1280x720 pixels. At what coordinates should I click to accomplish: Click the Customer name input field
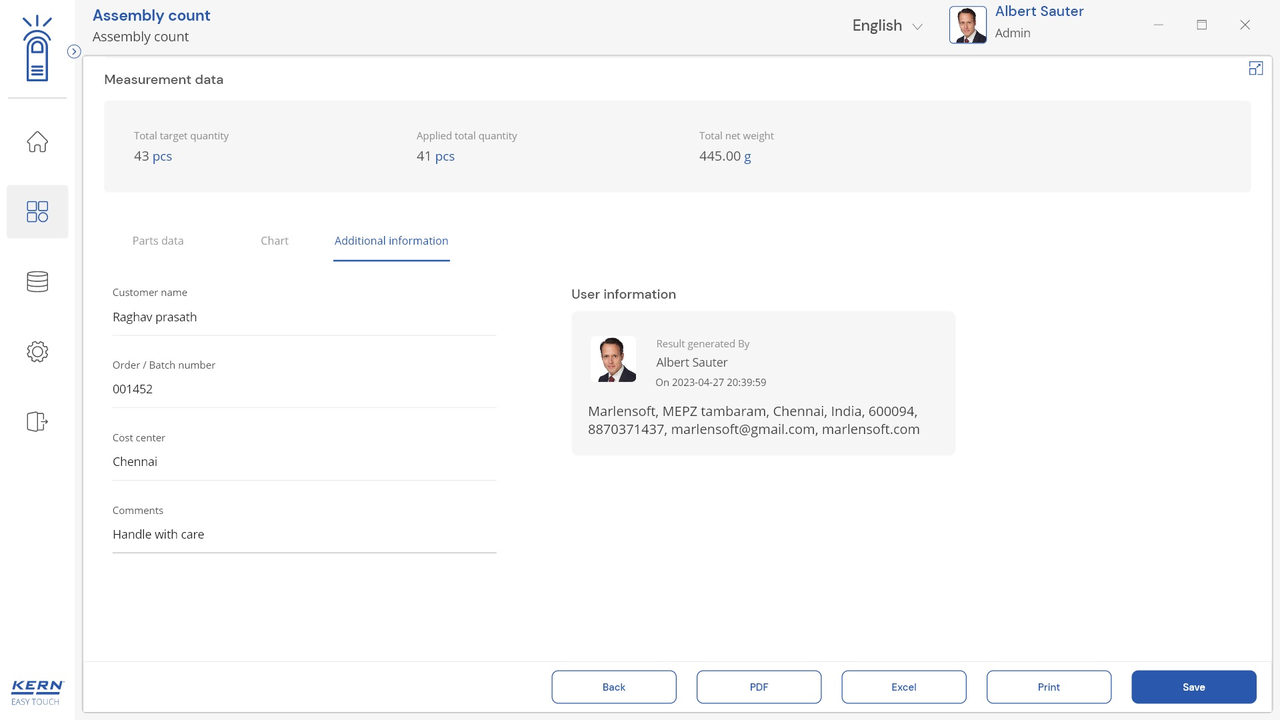click(x=304, y=317)
